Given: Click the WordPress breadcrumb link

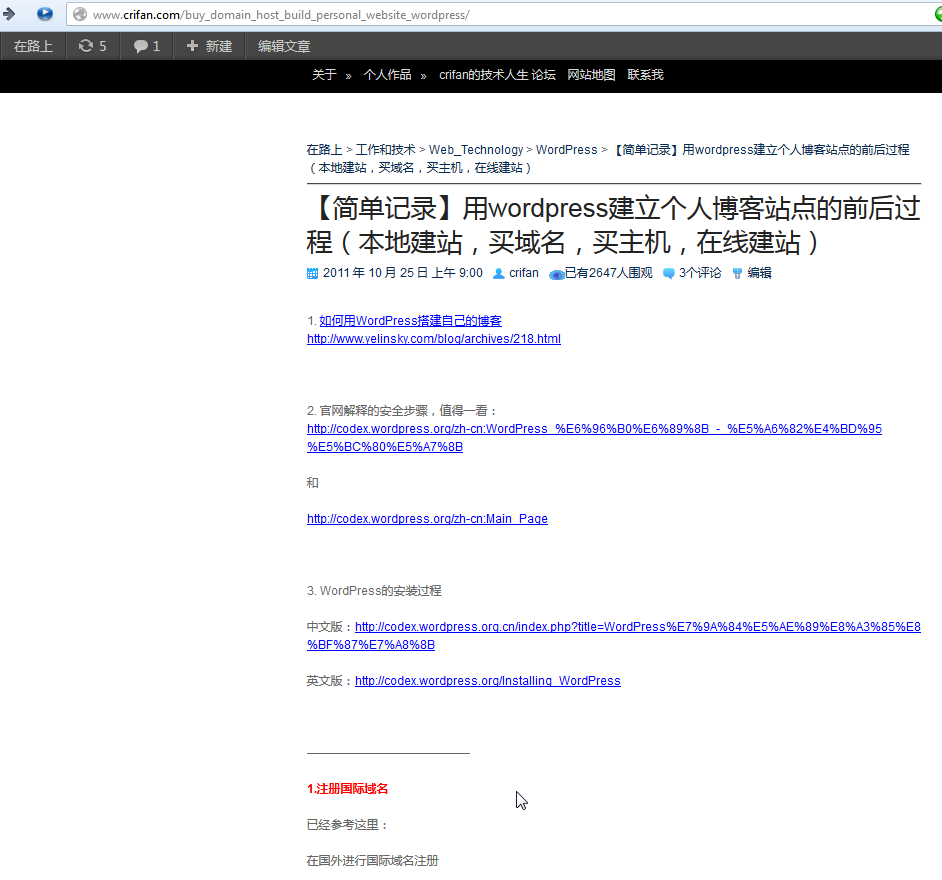Looking at the screenshot, I should coord(567,150).
